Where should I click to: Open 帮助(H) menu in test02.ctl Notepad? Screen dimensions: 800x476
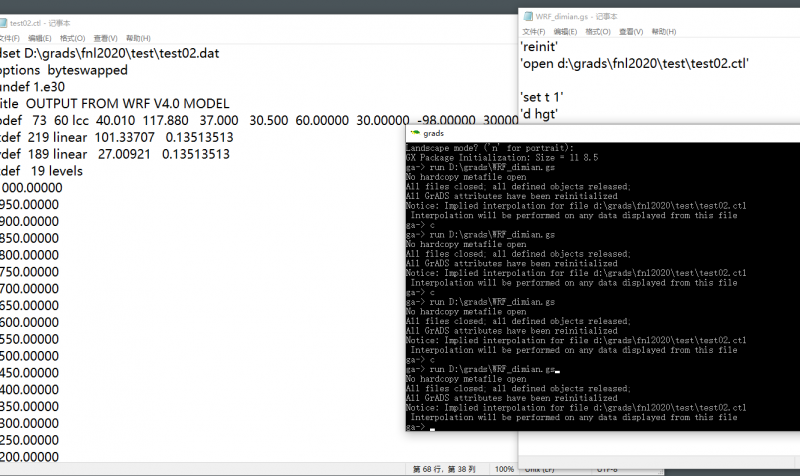point(138,38)
